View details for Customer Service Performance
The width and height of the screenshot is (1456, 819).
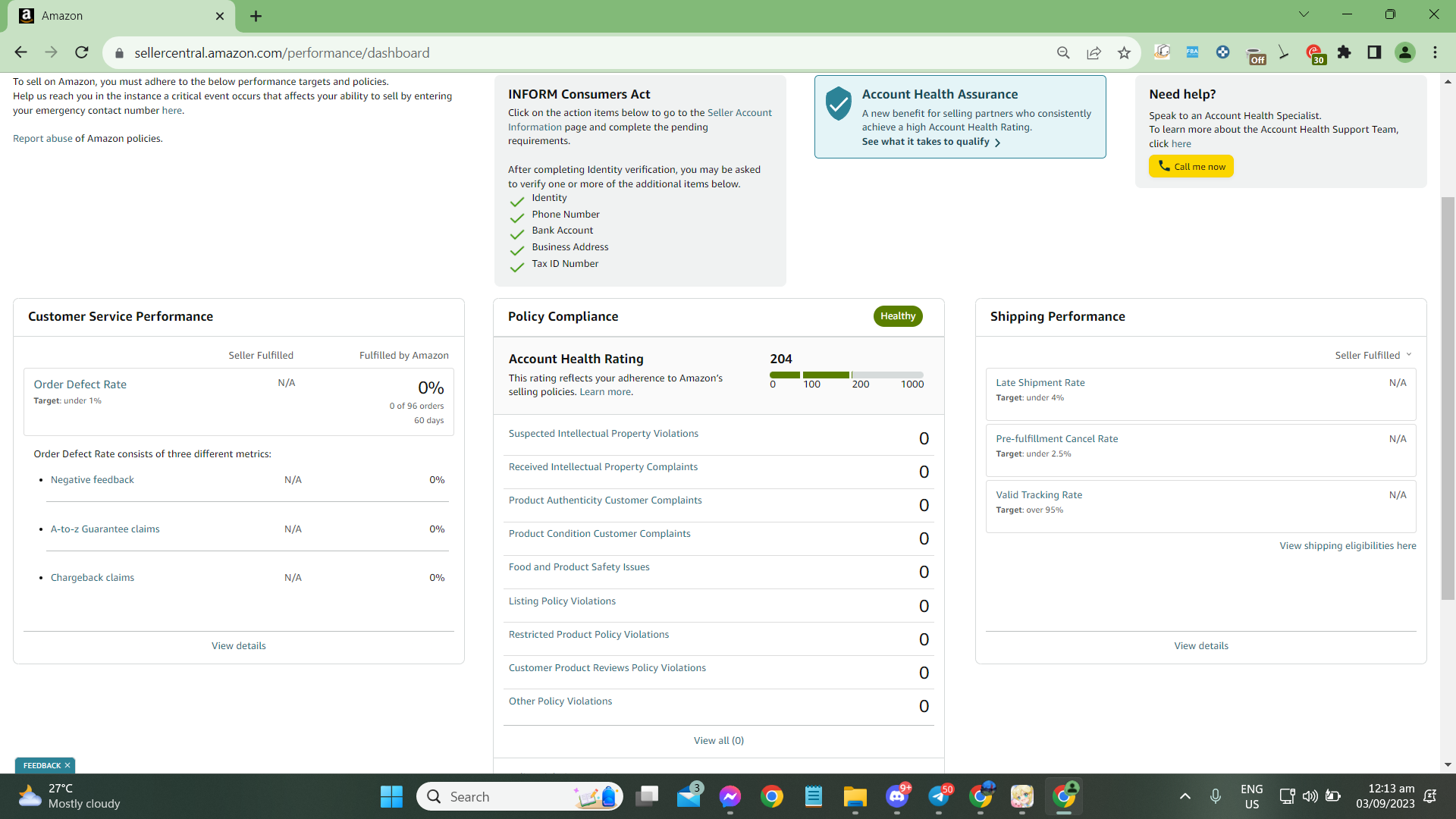pyautogui.click(x=238, y=646)
